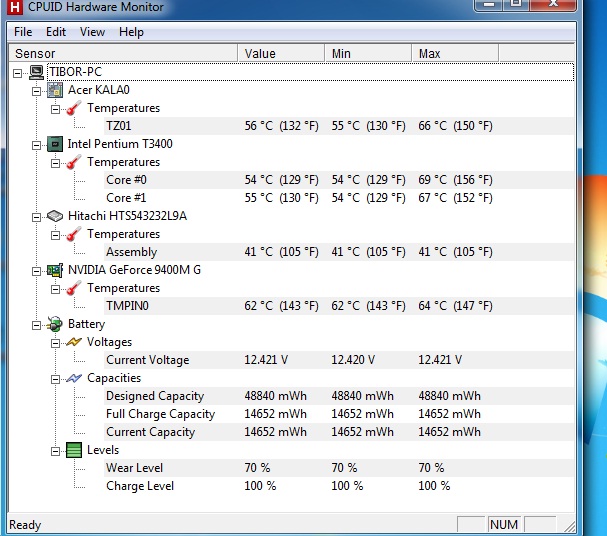Viewport: 607px width, 536px height.
Task: Collapse the Acer KALA0 node
Action: [x=36, y=91]
